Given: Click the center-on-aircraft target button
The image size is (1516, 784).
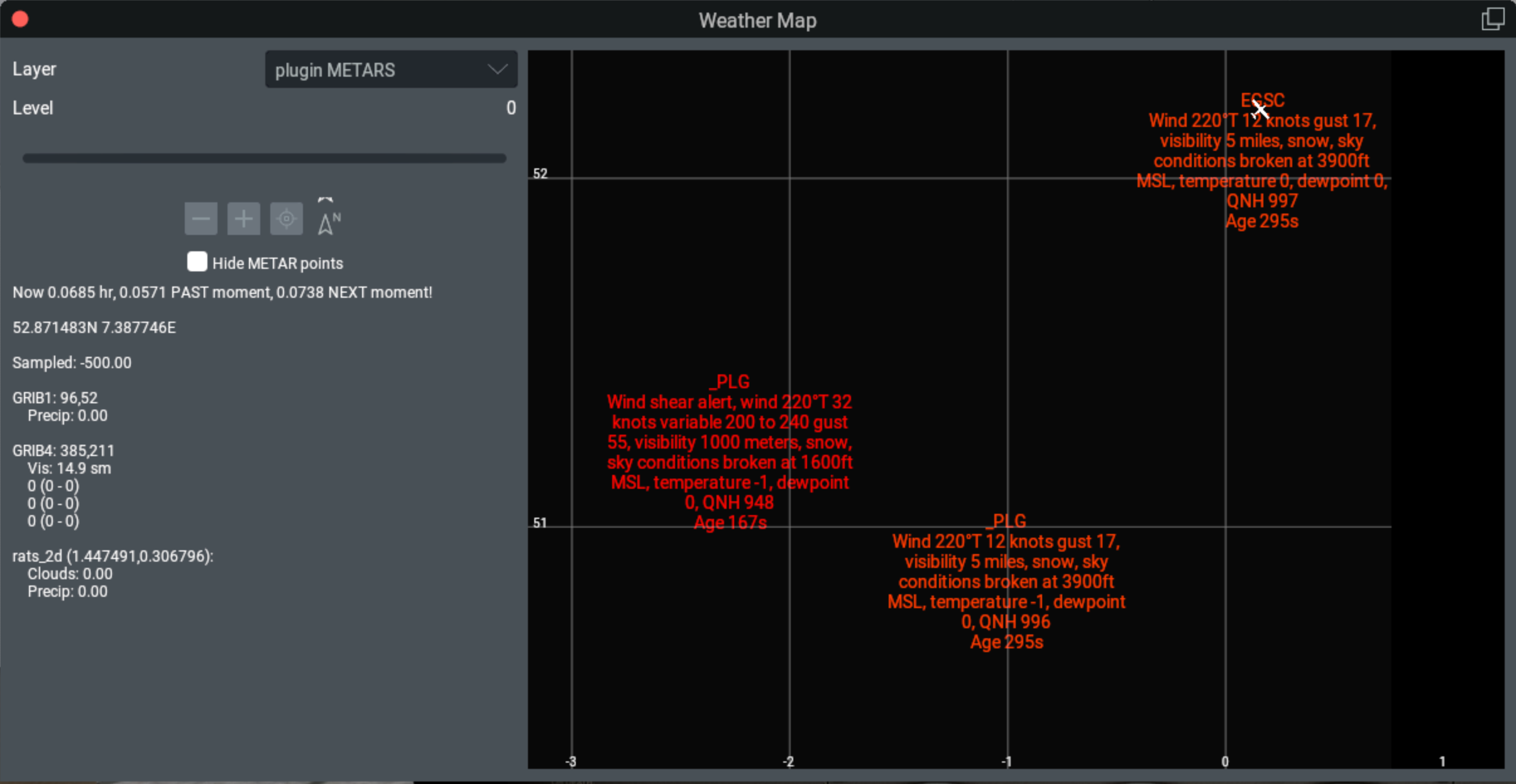Looking at the screenshot, I should [286, 219].
